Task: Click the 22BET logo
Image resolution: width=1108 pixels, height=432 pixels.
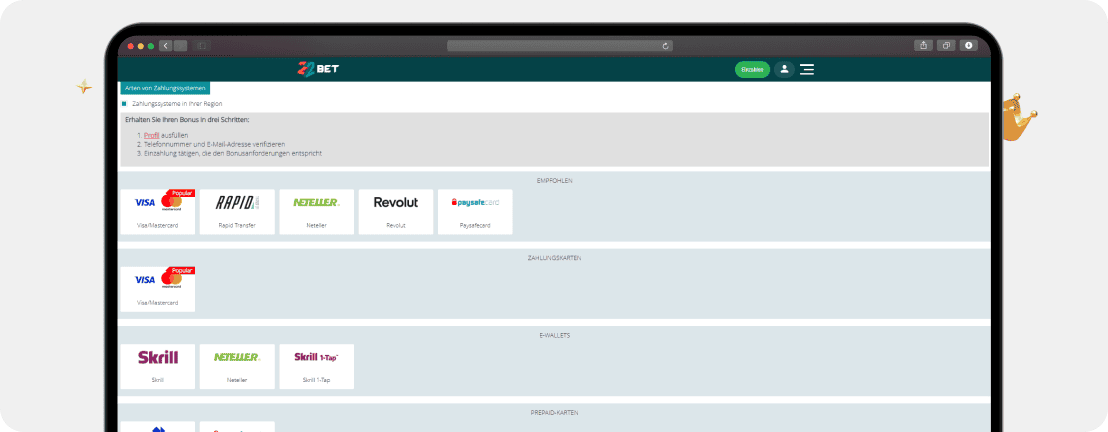Action: pos(318,69)
